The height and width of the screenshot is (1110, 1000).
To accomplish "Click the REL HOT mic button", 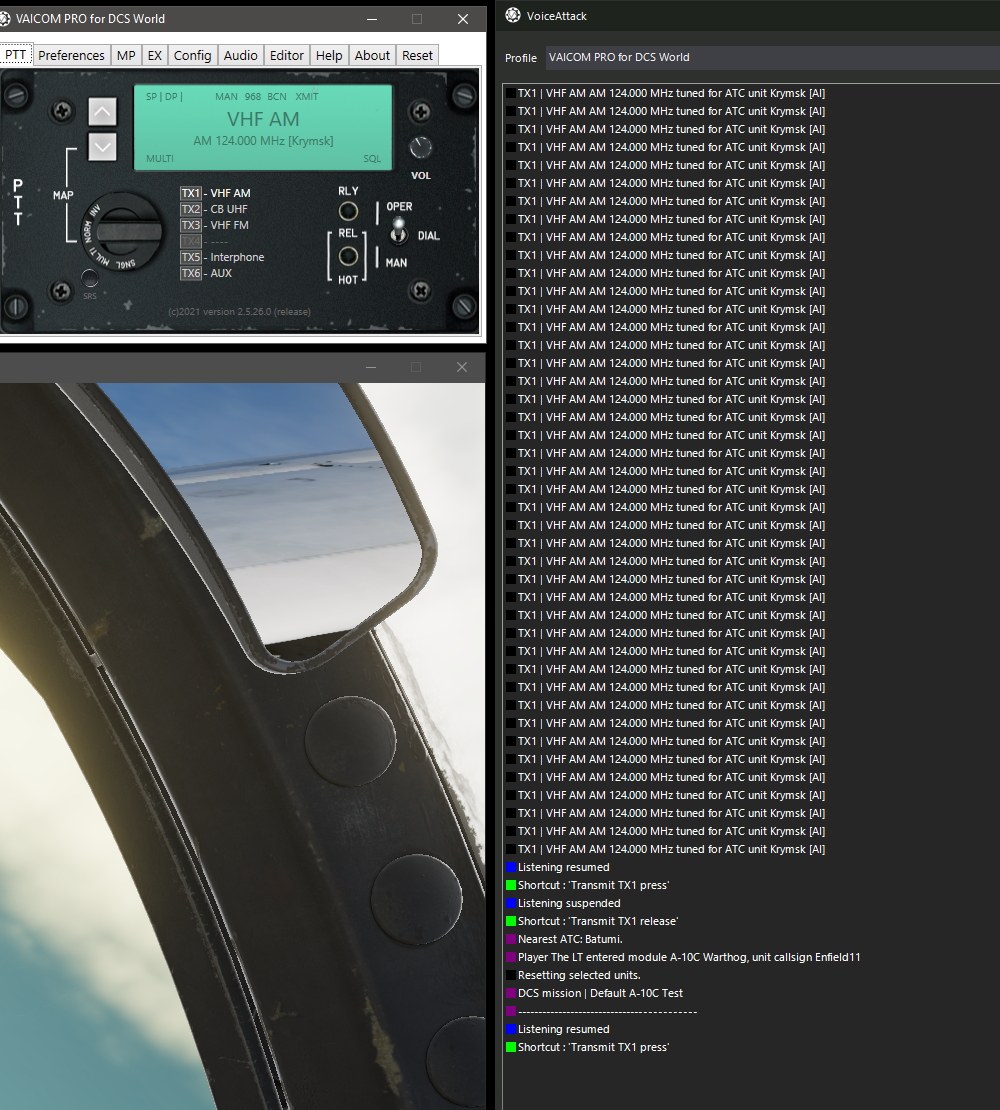I will pos(347,256).
